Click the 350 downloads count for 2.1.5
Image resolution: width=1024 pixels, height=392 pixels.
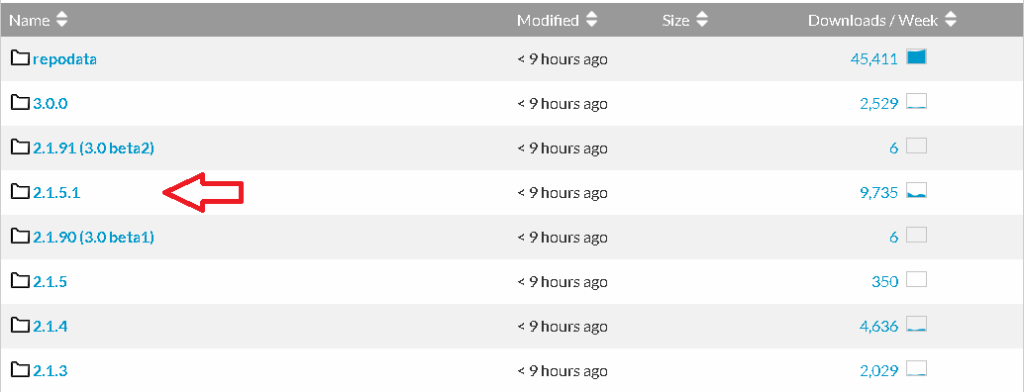(885, 282)
